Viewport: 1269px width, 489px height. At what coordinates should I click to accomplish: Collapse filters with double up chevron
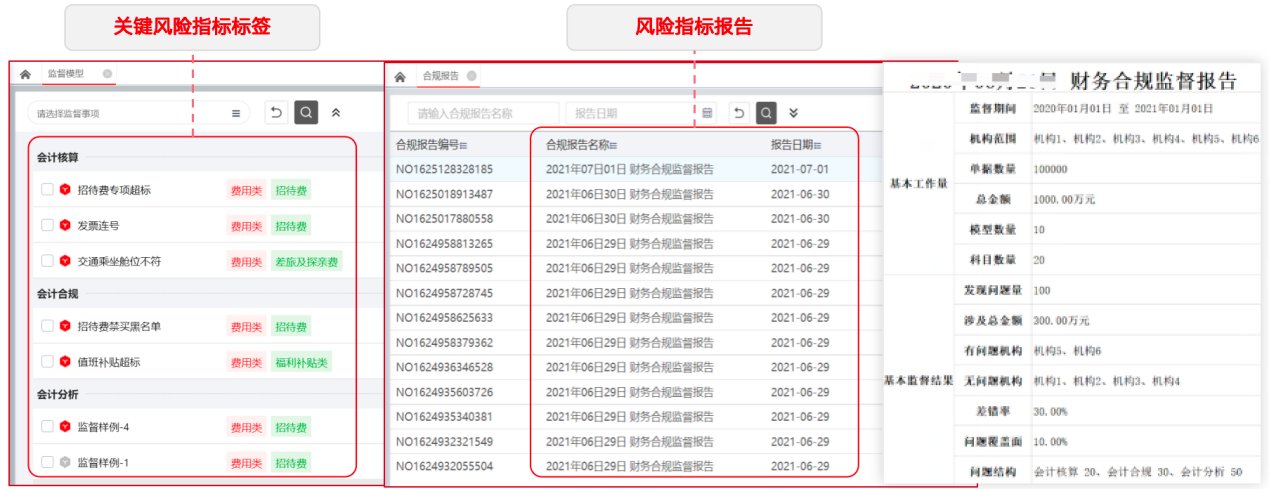336,113
